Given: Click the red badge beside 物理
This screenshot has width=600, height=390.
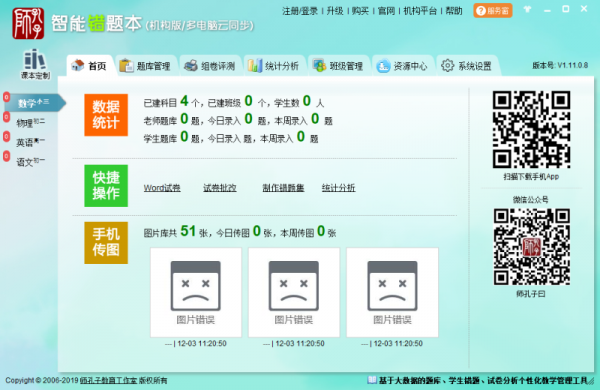Looking at the screenshot, I should (7, 117).
